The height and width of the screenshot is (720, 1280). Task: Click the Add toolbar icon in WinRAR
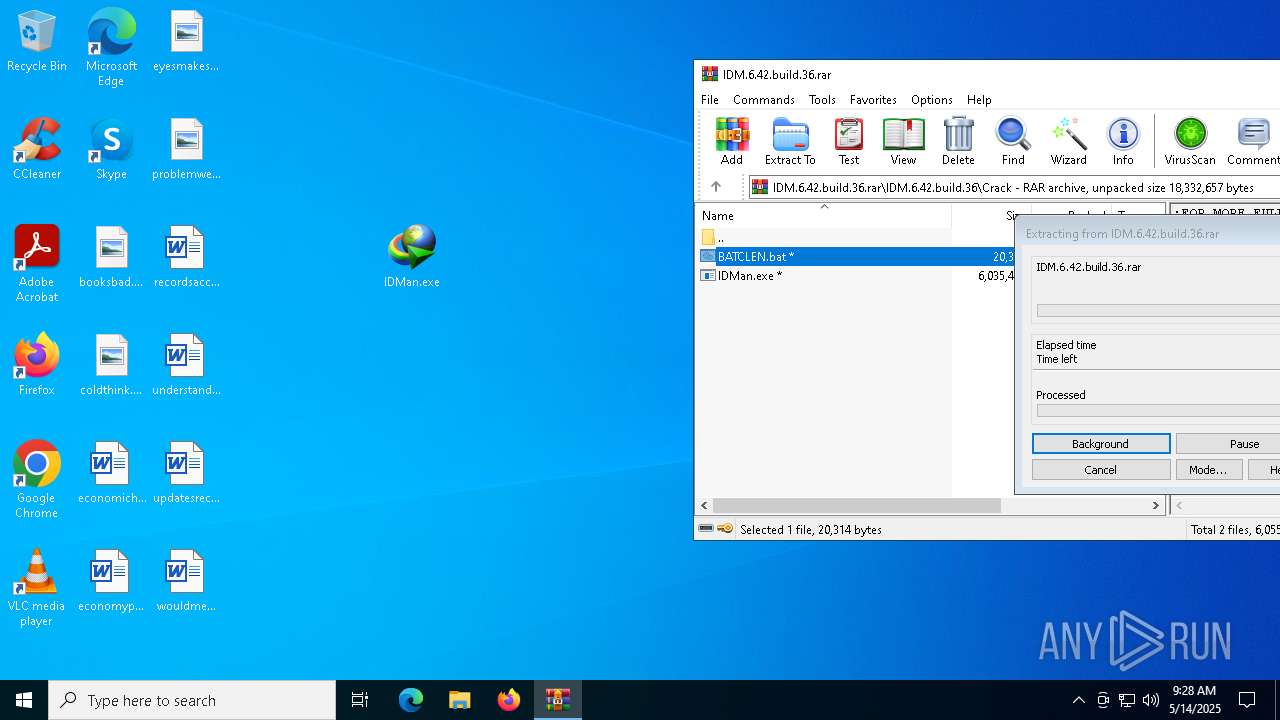coord(732,141)
